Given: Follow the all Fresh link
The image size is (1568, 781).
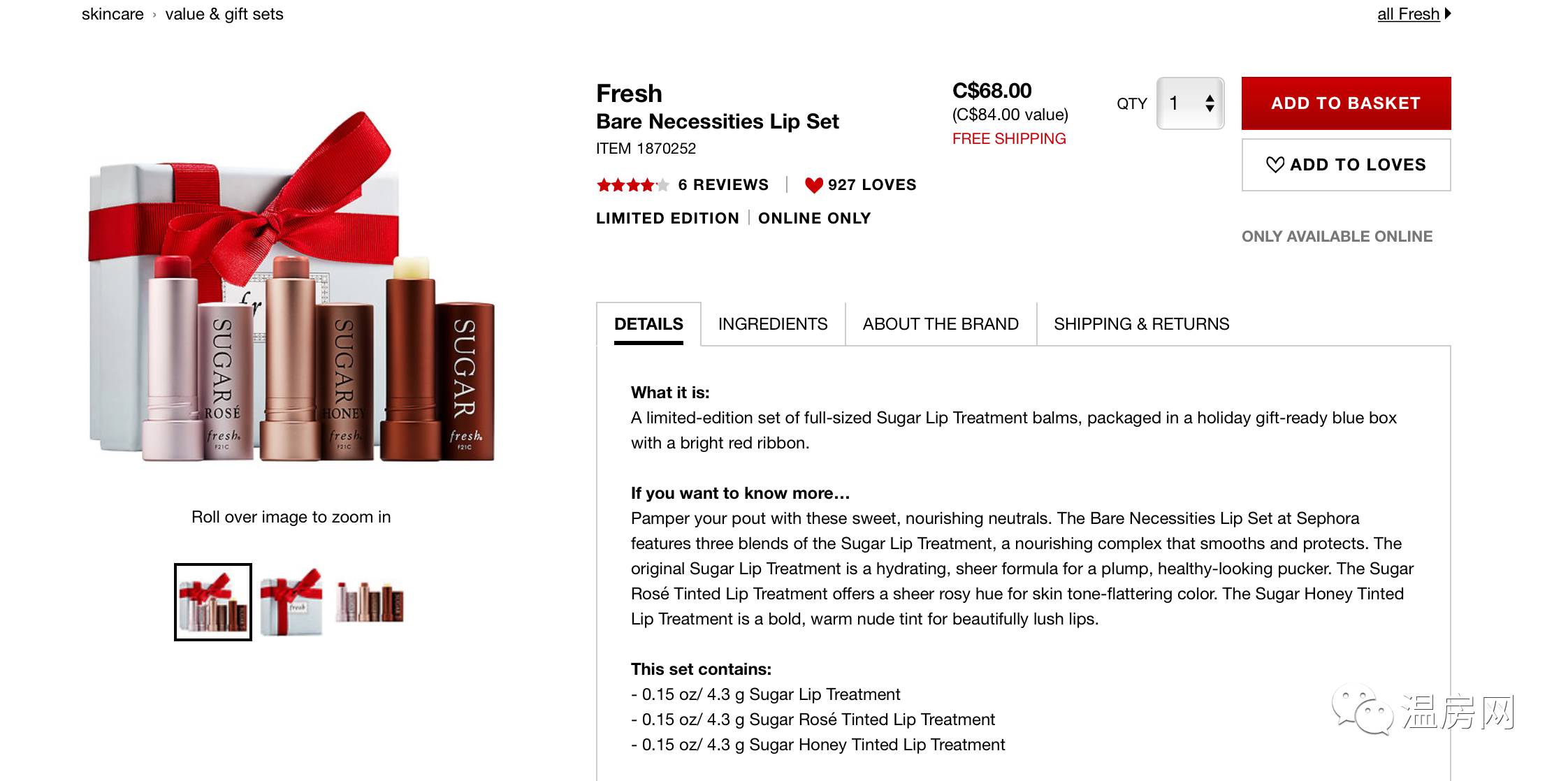Looking at the screenshot, I should point(1408,14).
